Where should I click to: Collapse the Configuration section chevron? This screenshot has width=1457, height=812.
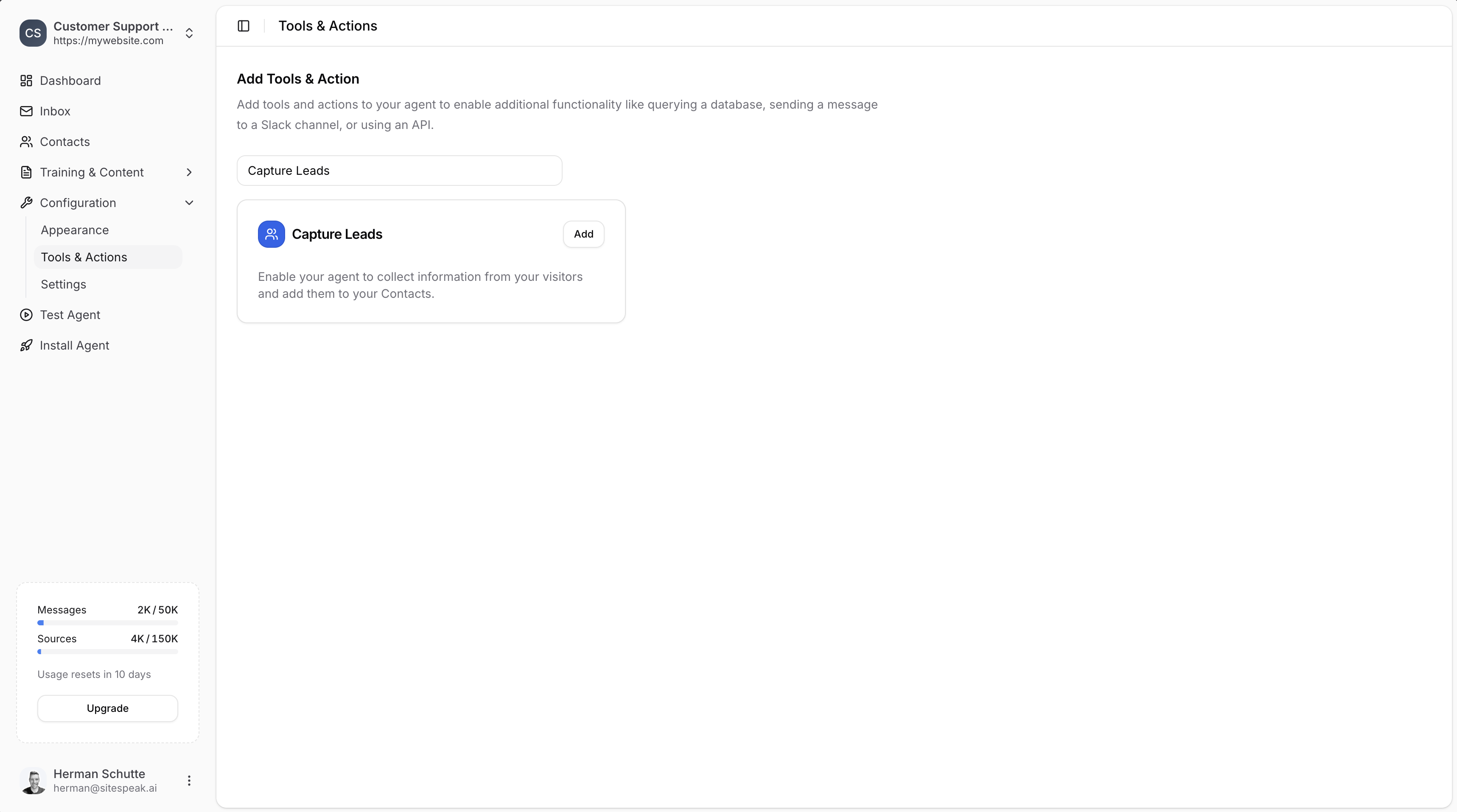tap(189, 203)
